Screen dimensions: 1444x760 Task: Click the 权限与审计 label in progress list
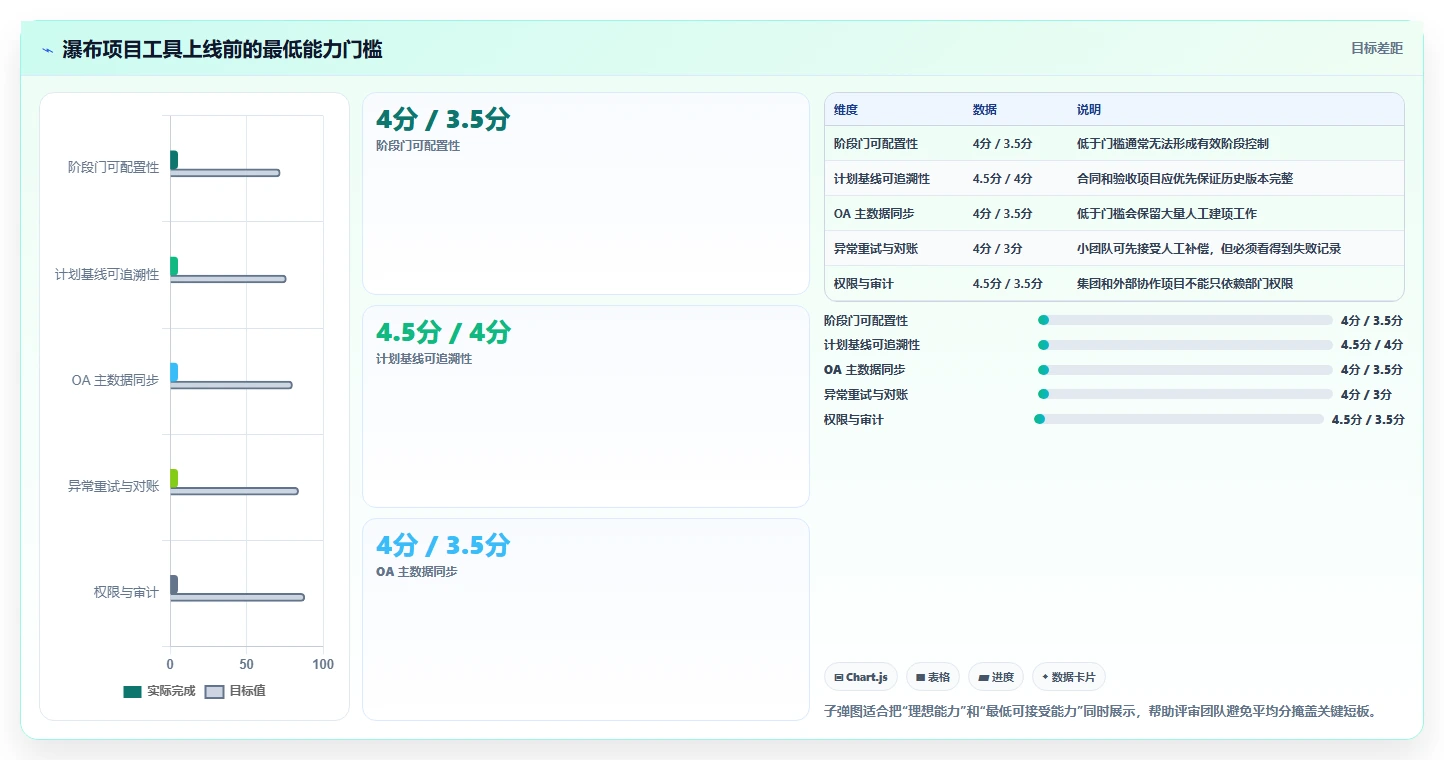tap(854, 420)
